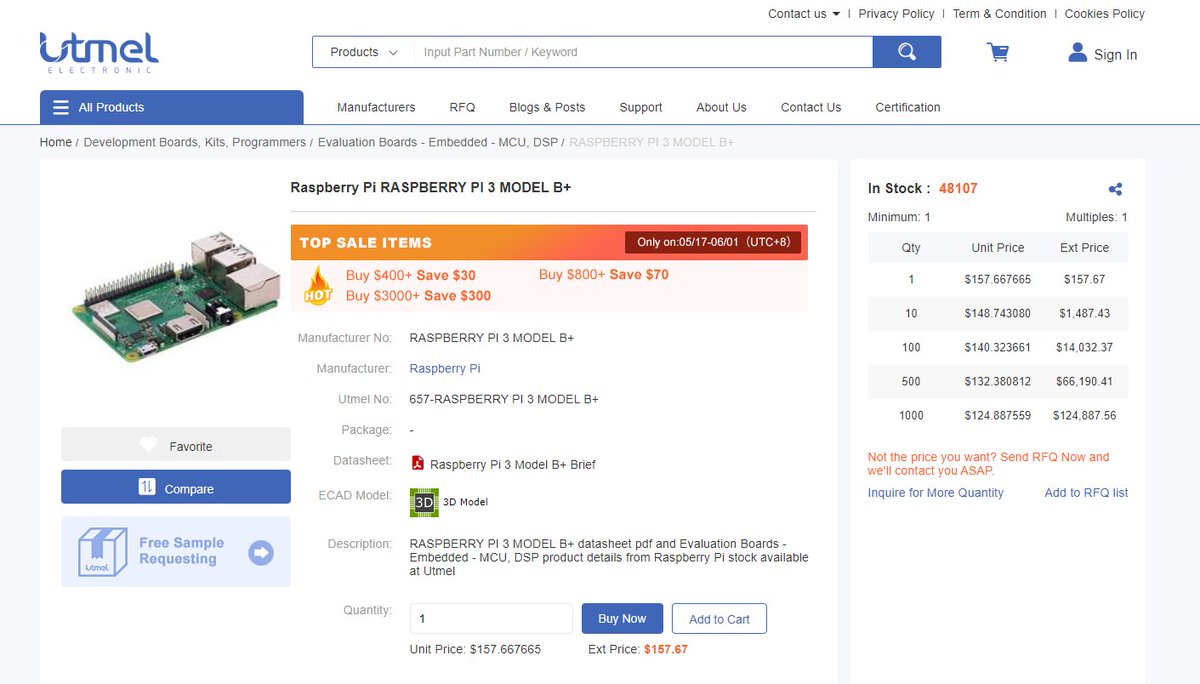Screen dimensions: 1200x684
Task: Click the user profile icon beside Sign In
Action: pos(1077,52)
